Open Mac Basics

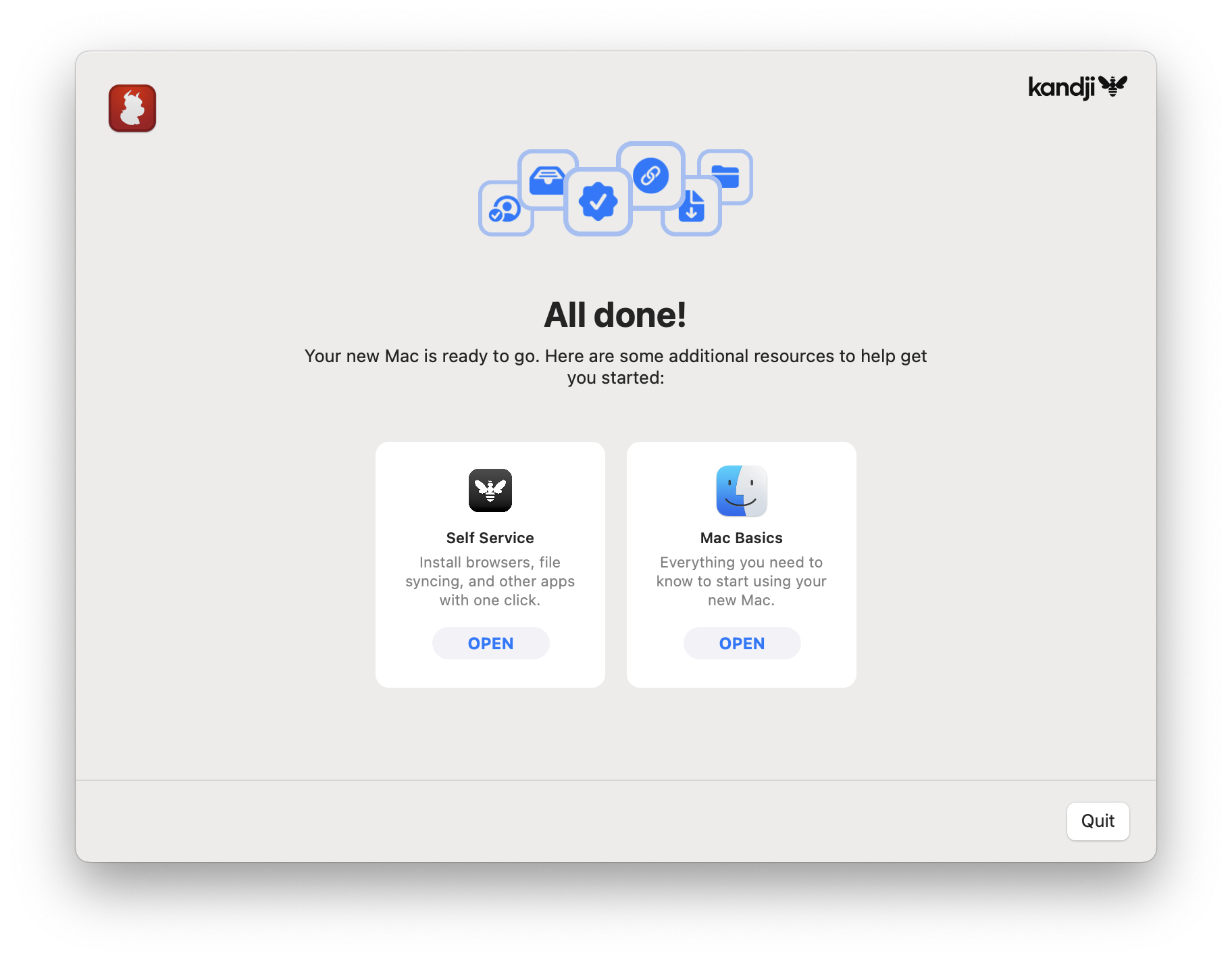pos(741,643)
